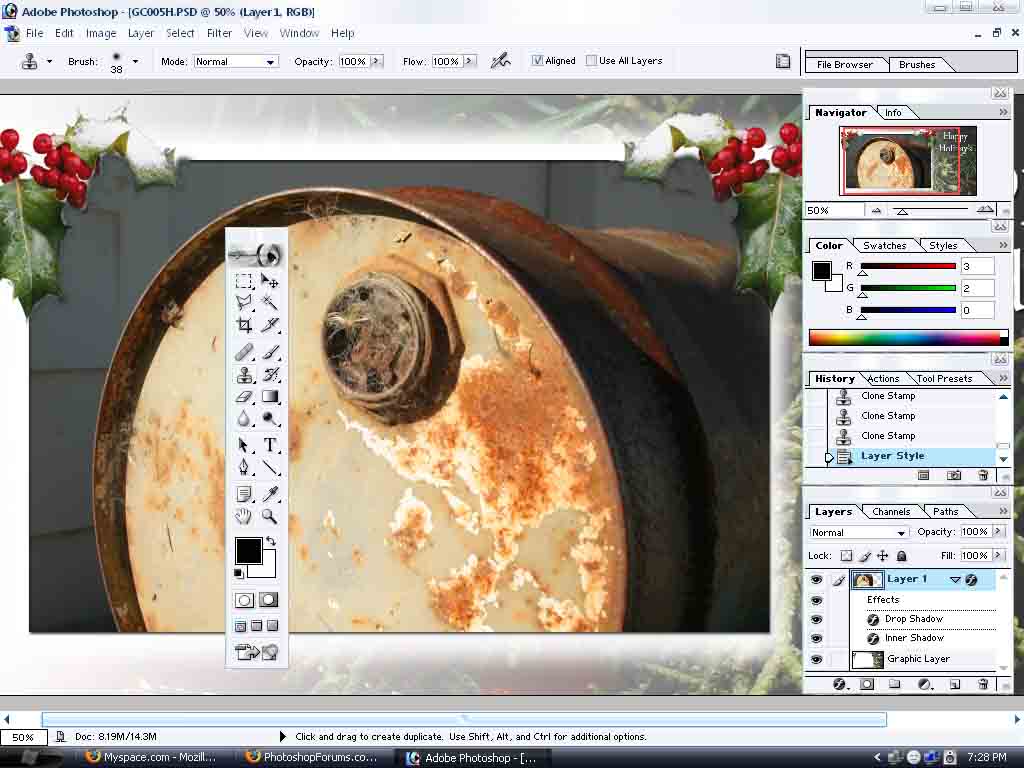Uncheck the Aligned checkbox
The image size is (1024, 768).
[538, 61]
